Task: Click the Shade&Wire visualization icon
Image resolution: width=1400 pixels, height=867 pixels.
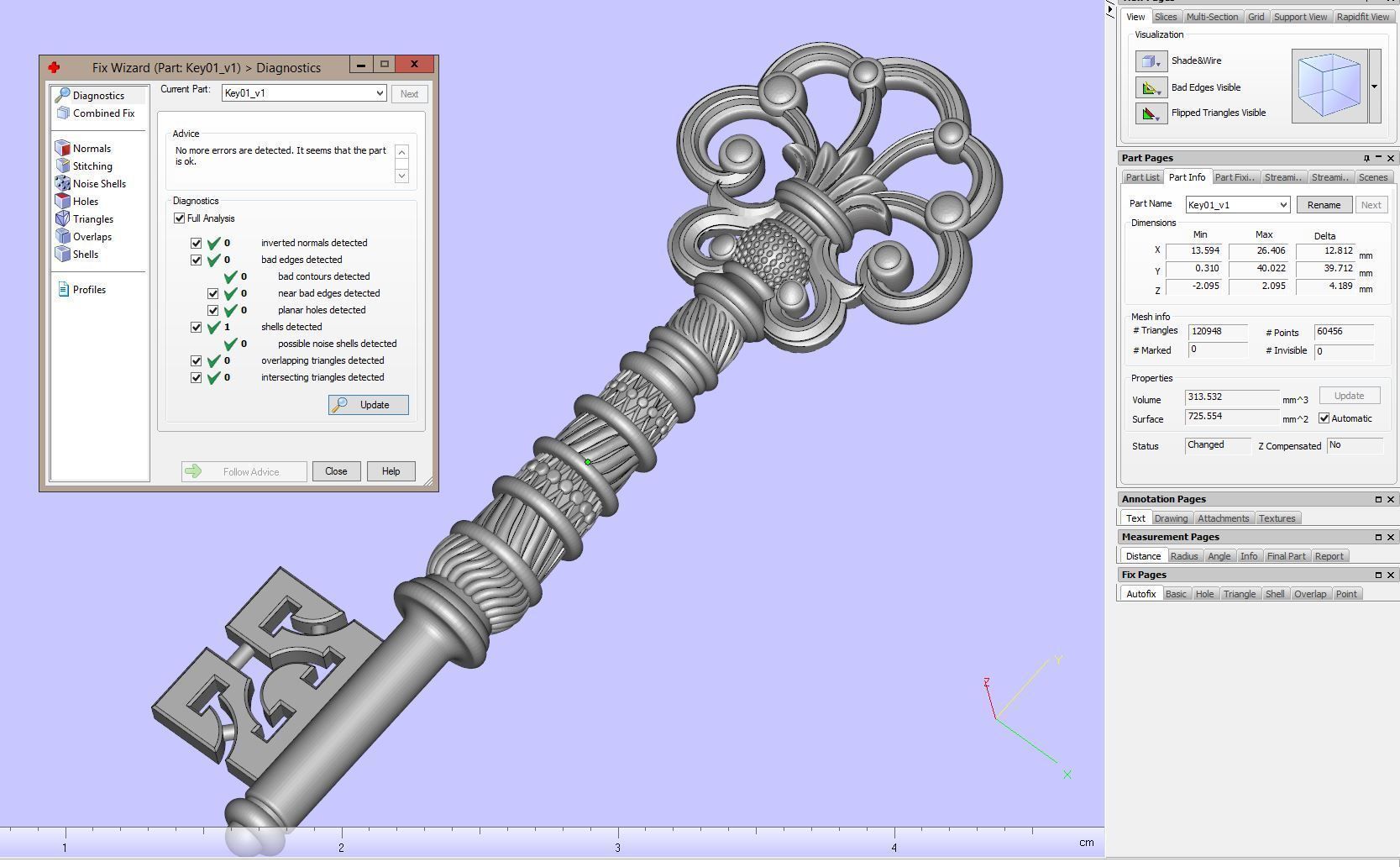Action: 1151,61
